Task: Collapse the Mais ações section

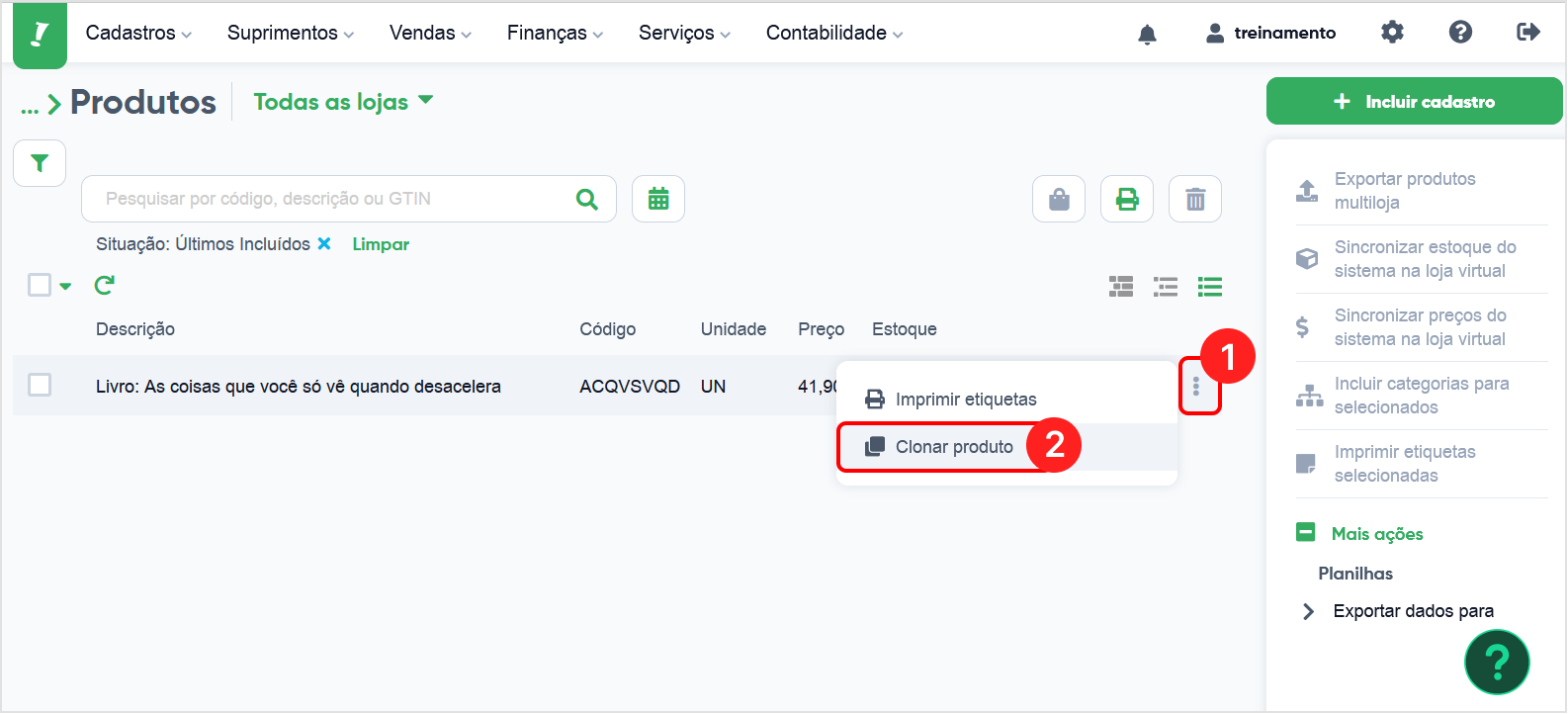Action: [x=1305, y=532]
